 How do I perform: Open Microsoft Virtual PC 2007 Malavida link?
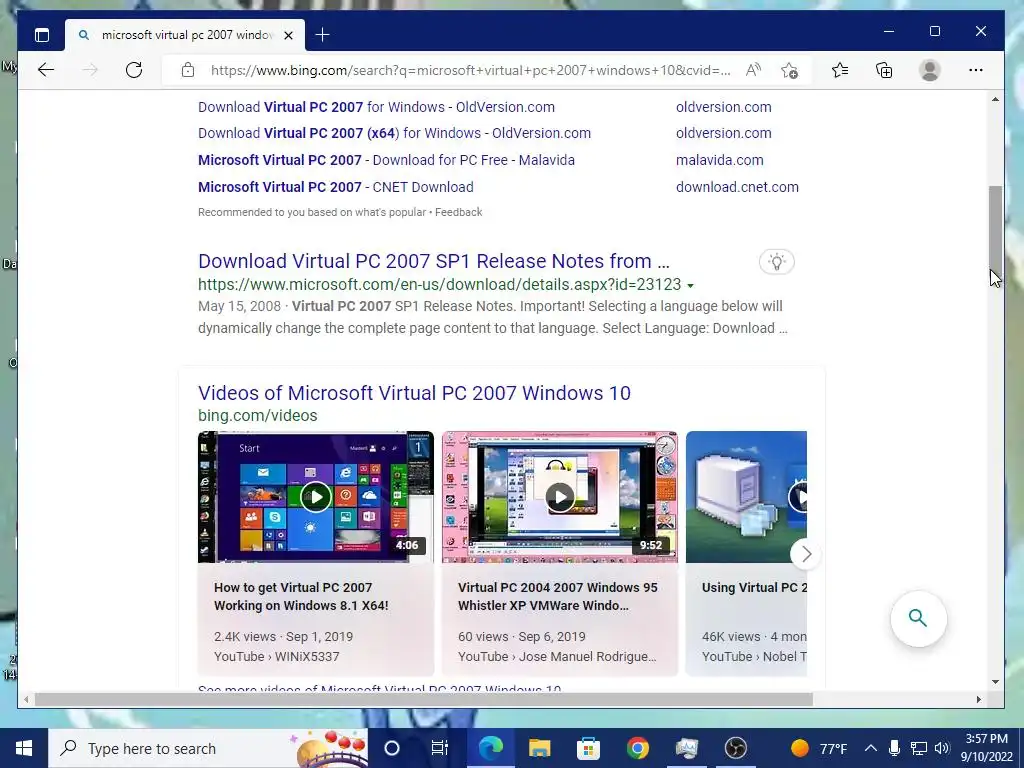point(386,160)
